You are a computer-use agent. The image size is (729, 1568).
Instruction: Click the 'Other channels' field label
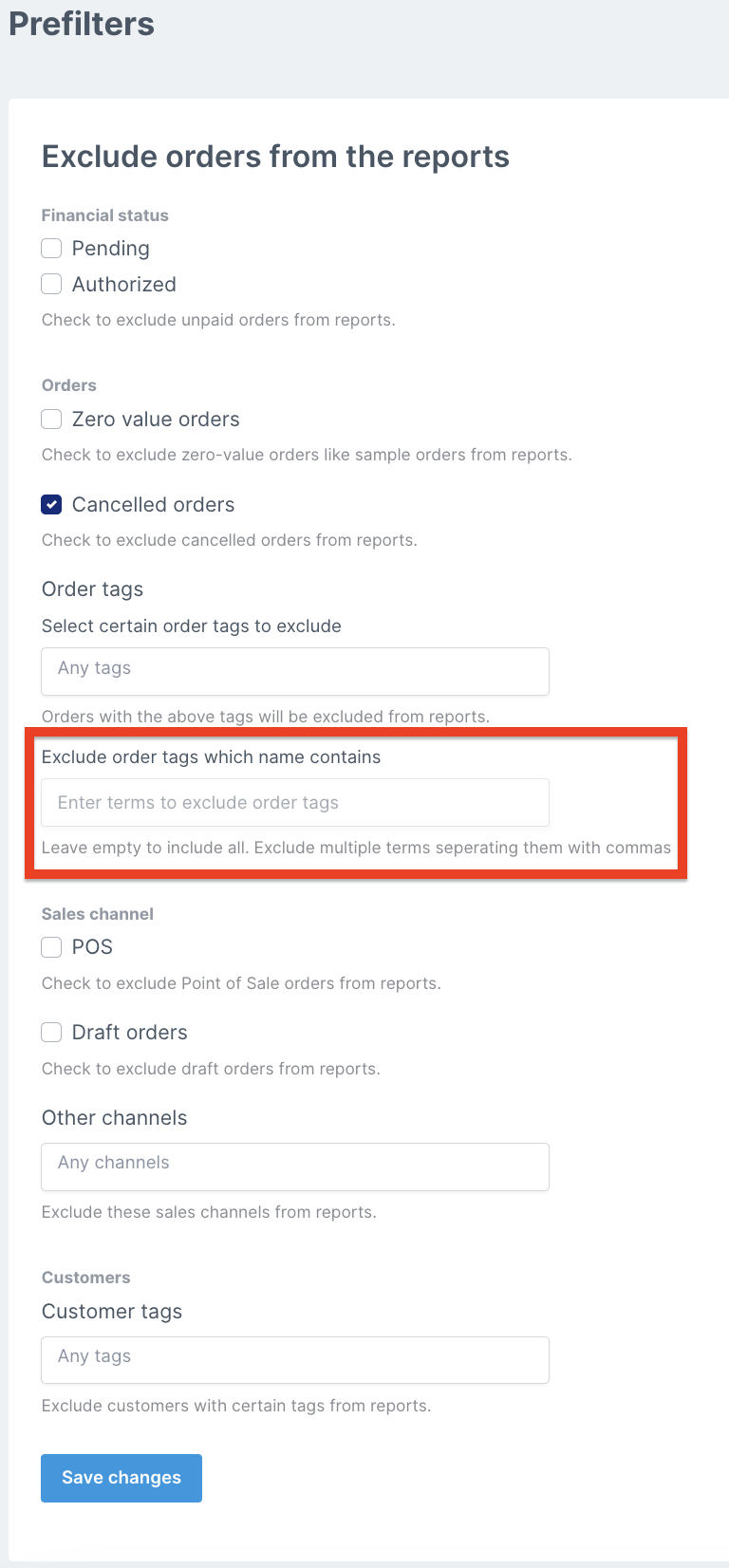click(x=115, y=1118)
